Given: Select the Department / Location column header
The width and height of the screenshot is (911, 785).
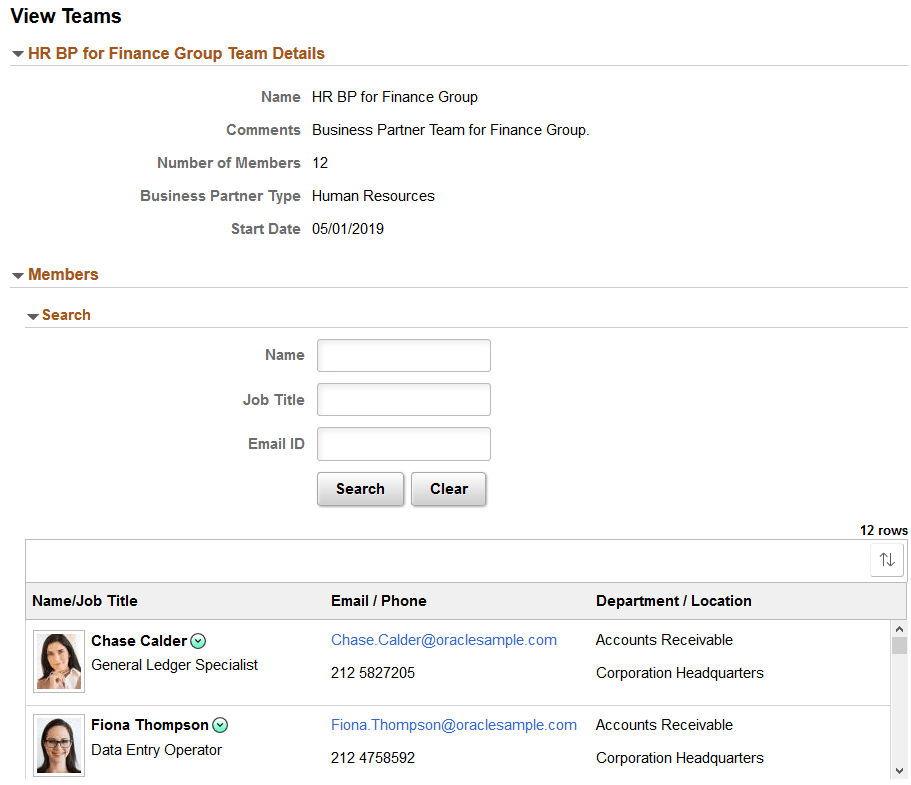Looking at the screenshot, I should tap(673, 601).
